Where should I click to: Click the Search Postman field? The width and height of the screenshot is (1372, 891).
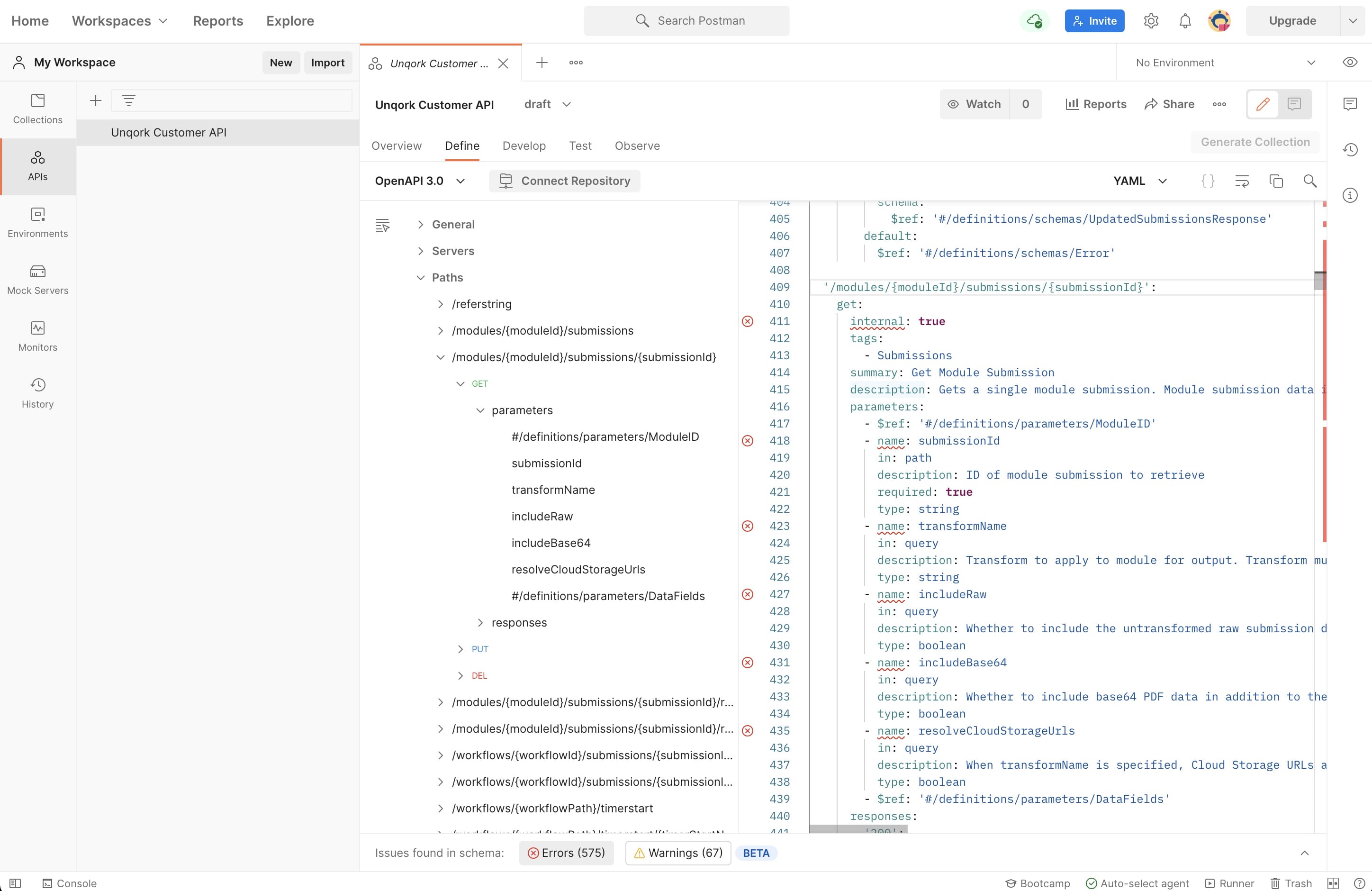coord(686,21)
